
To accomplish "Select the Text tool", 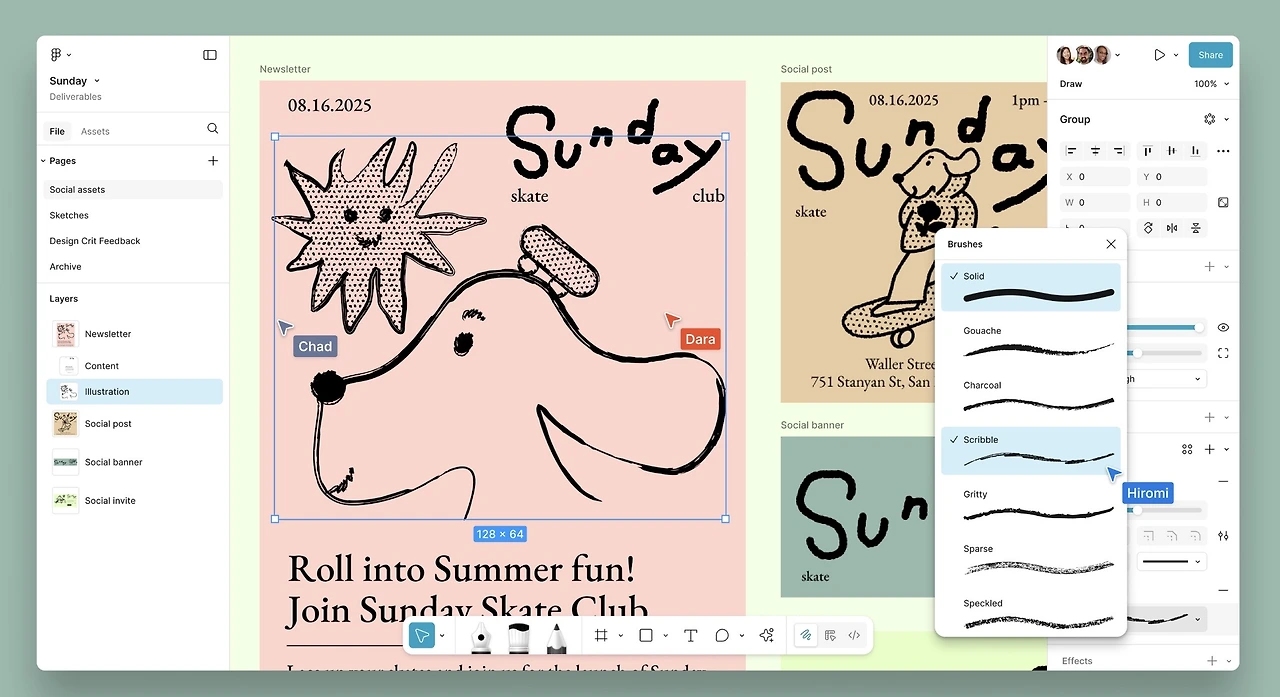I will (x=690, y=635).
